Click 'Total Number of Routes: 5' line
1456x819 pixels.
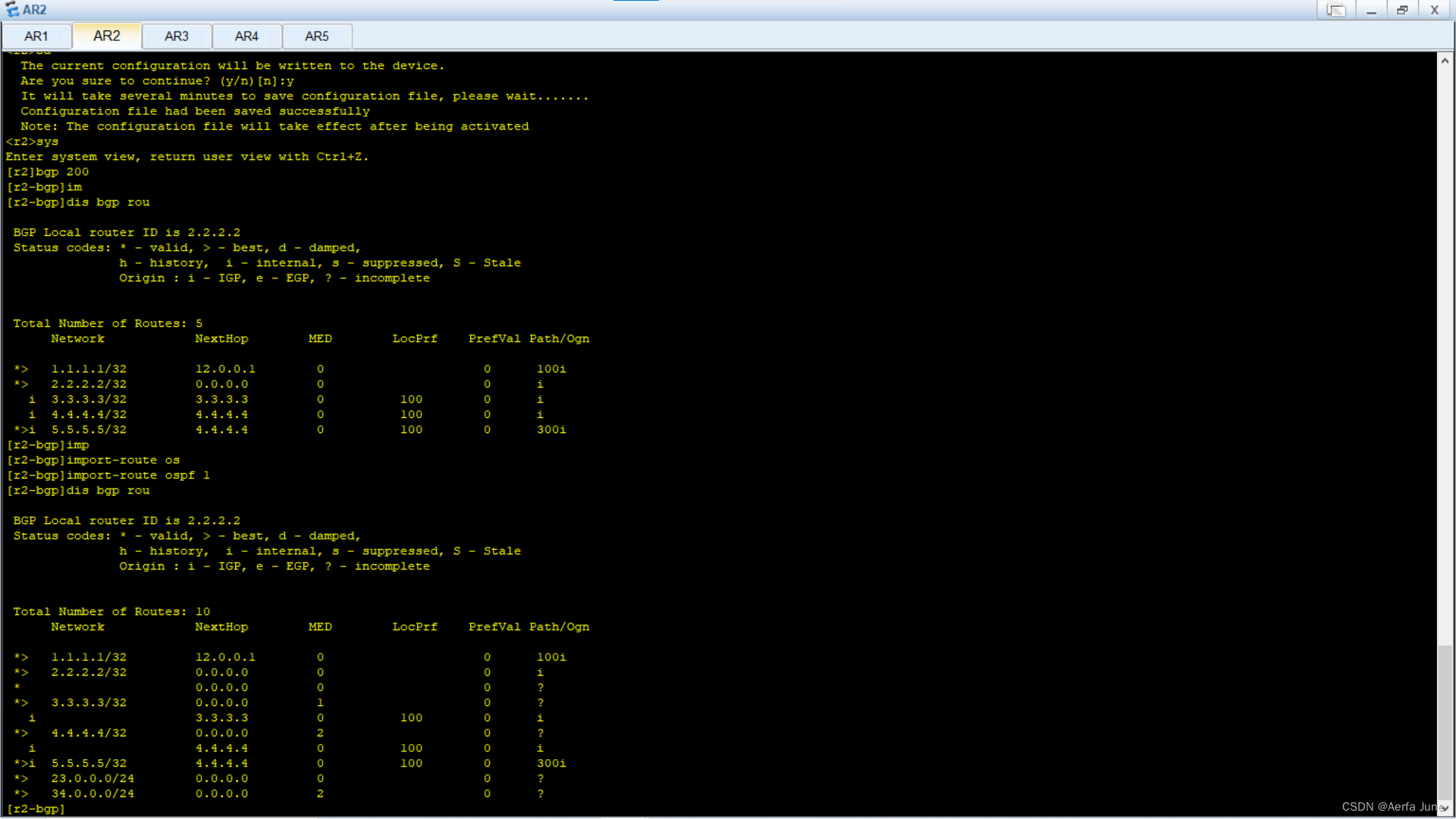click(x=108, y=324)
